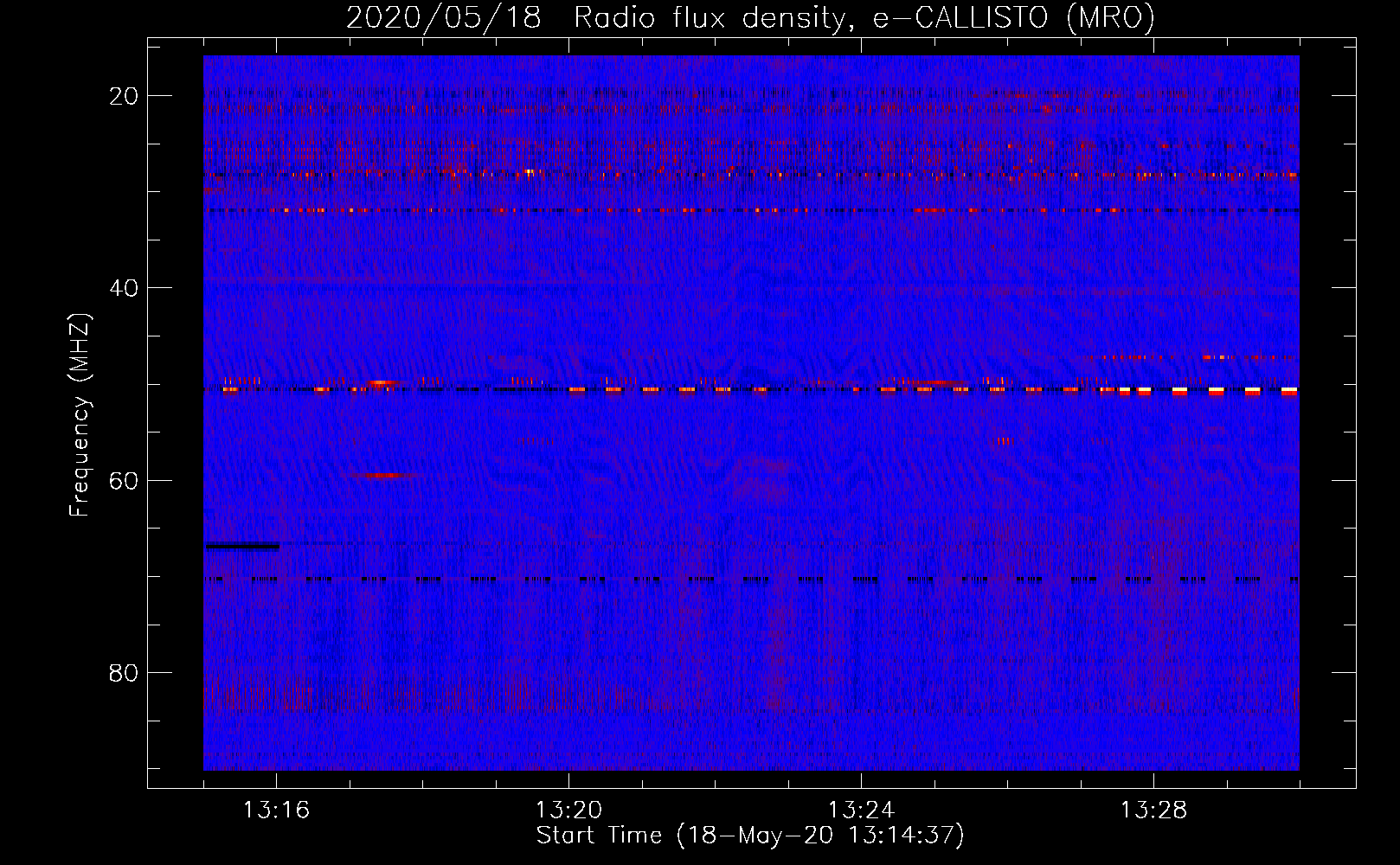Click the thick black bar near 67 MHz

pos(242,546)
